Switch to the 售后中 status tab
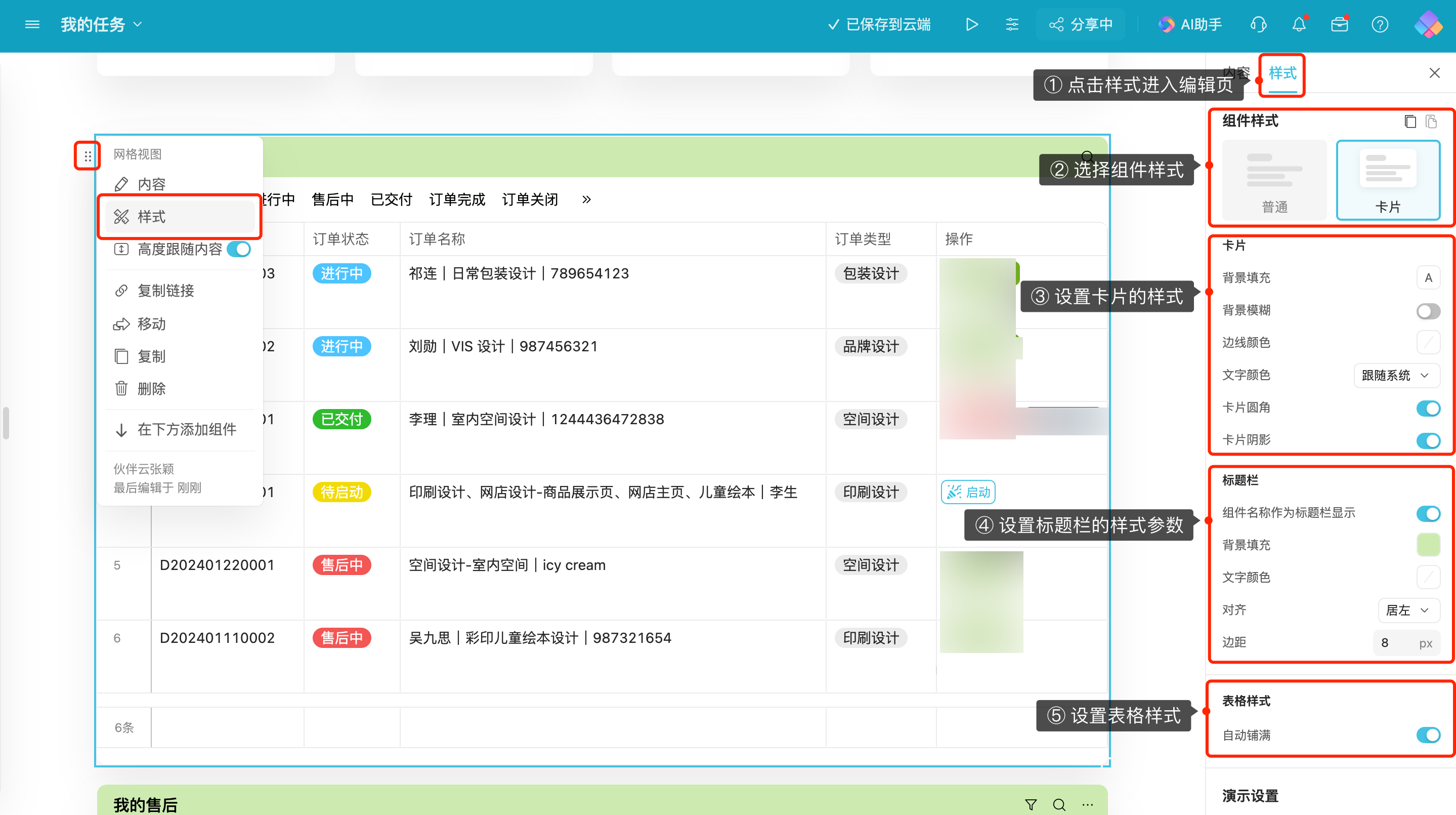 (332, 199)
